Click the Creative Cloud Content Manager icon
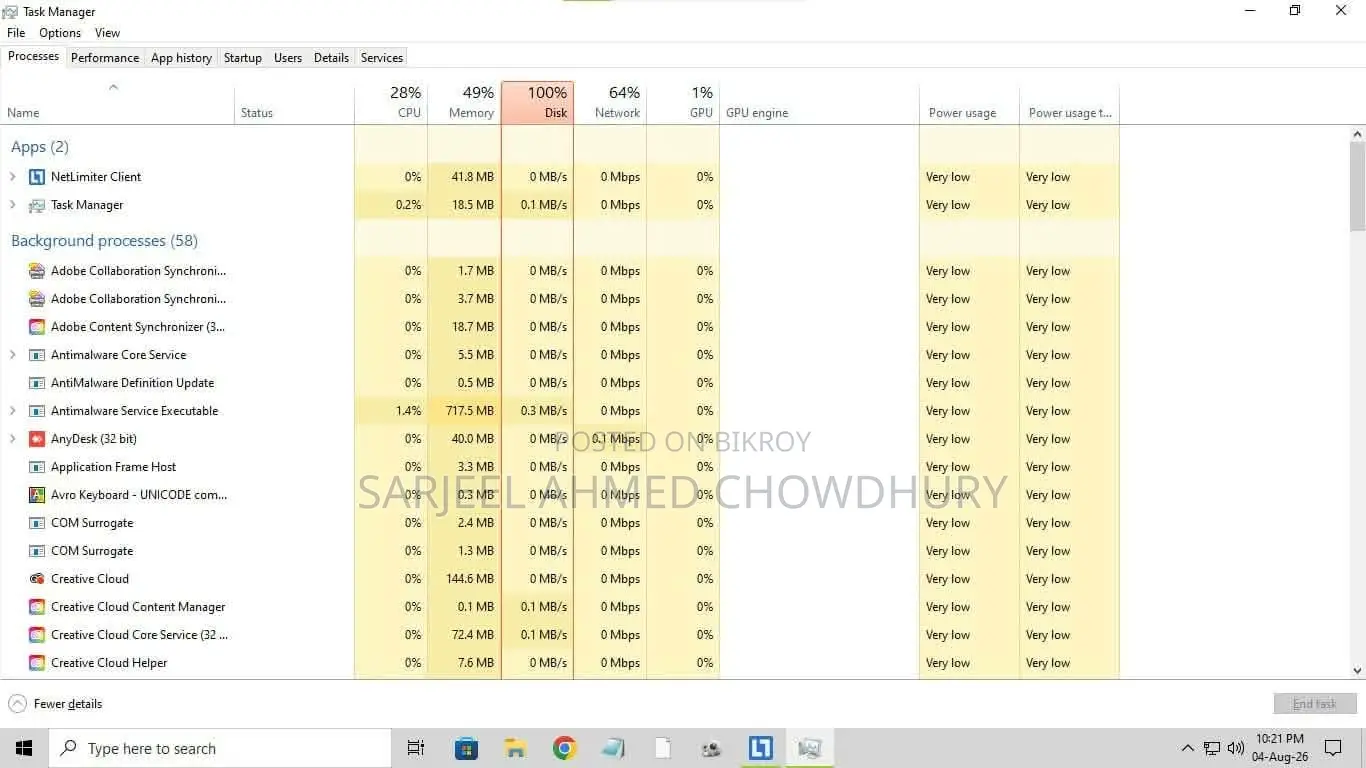The width and height of the screenshot is (1366, 768). coord(37,607)
